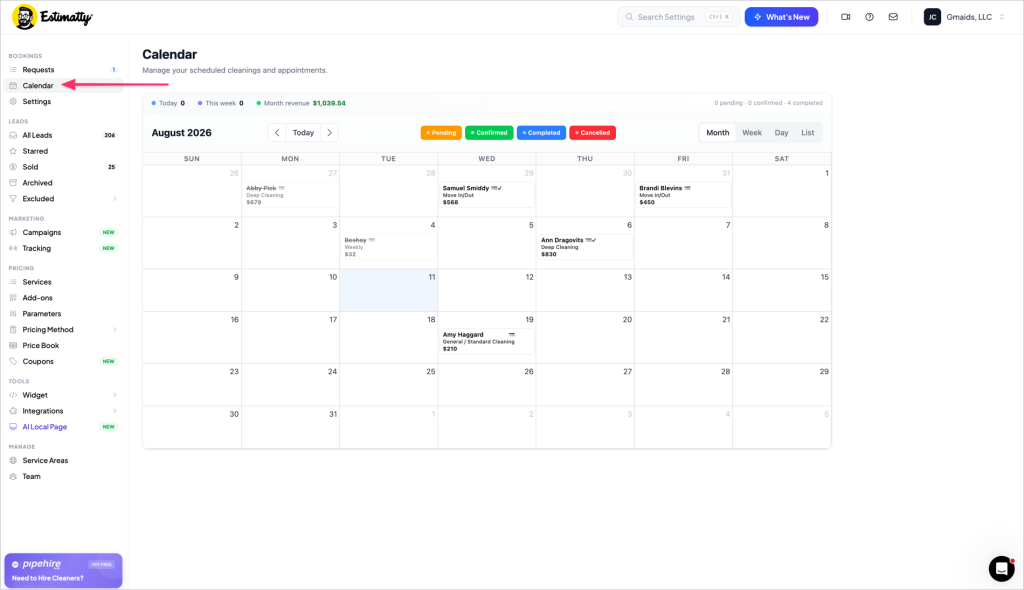
Task: Click the Month revenue $1,039.54 value
Action: (329, 103)
